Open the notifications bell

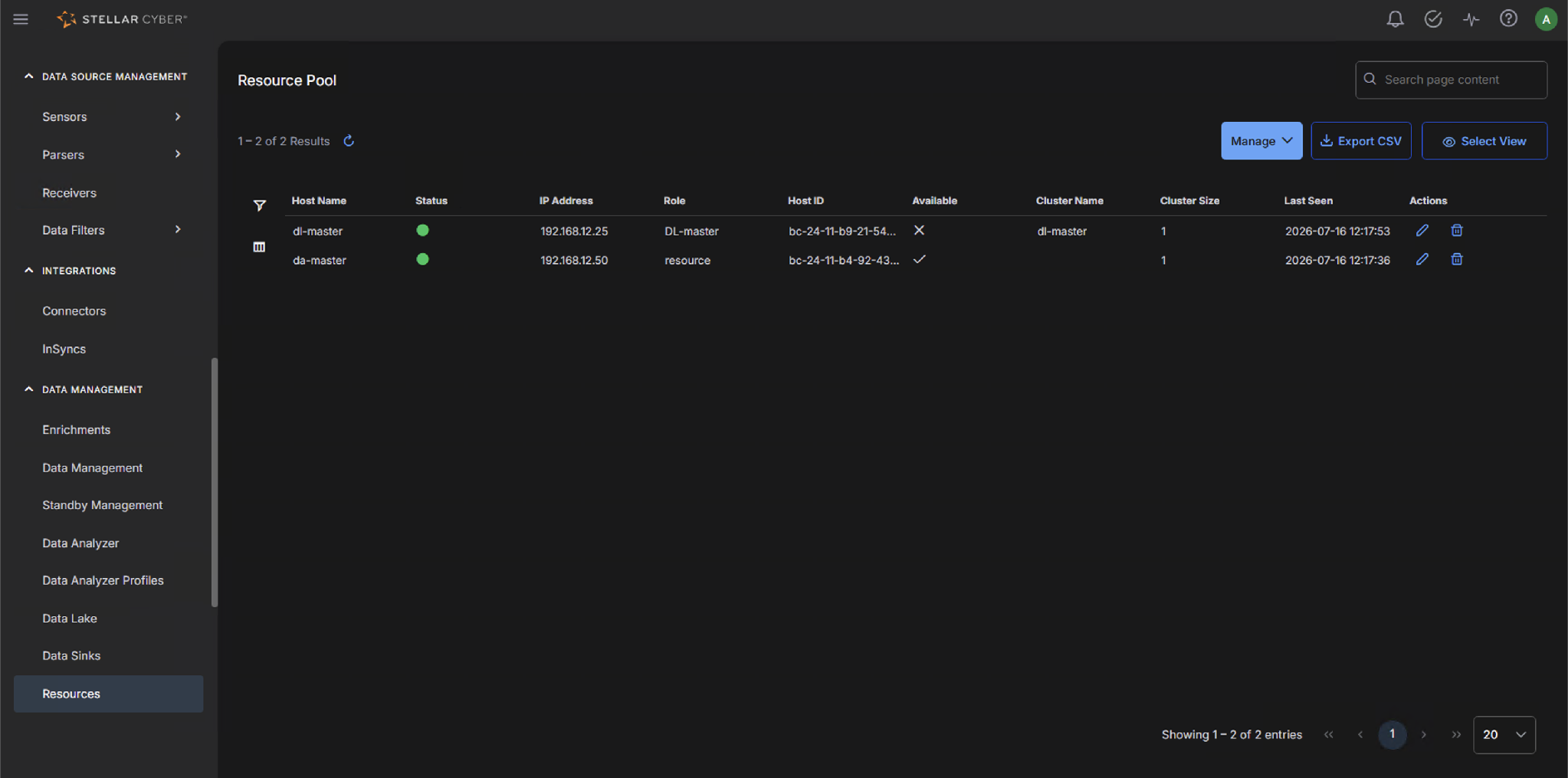click(x=1395, y=19)
